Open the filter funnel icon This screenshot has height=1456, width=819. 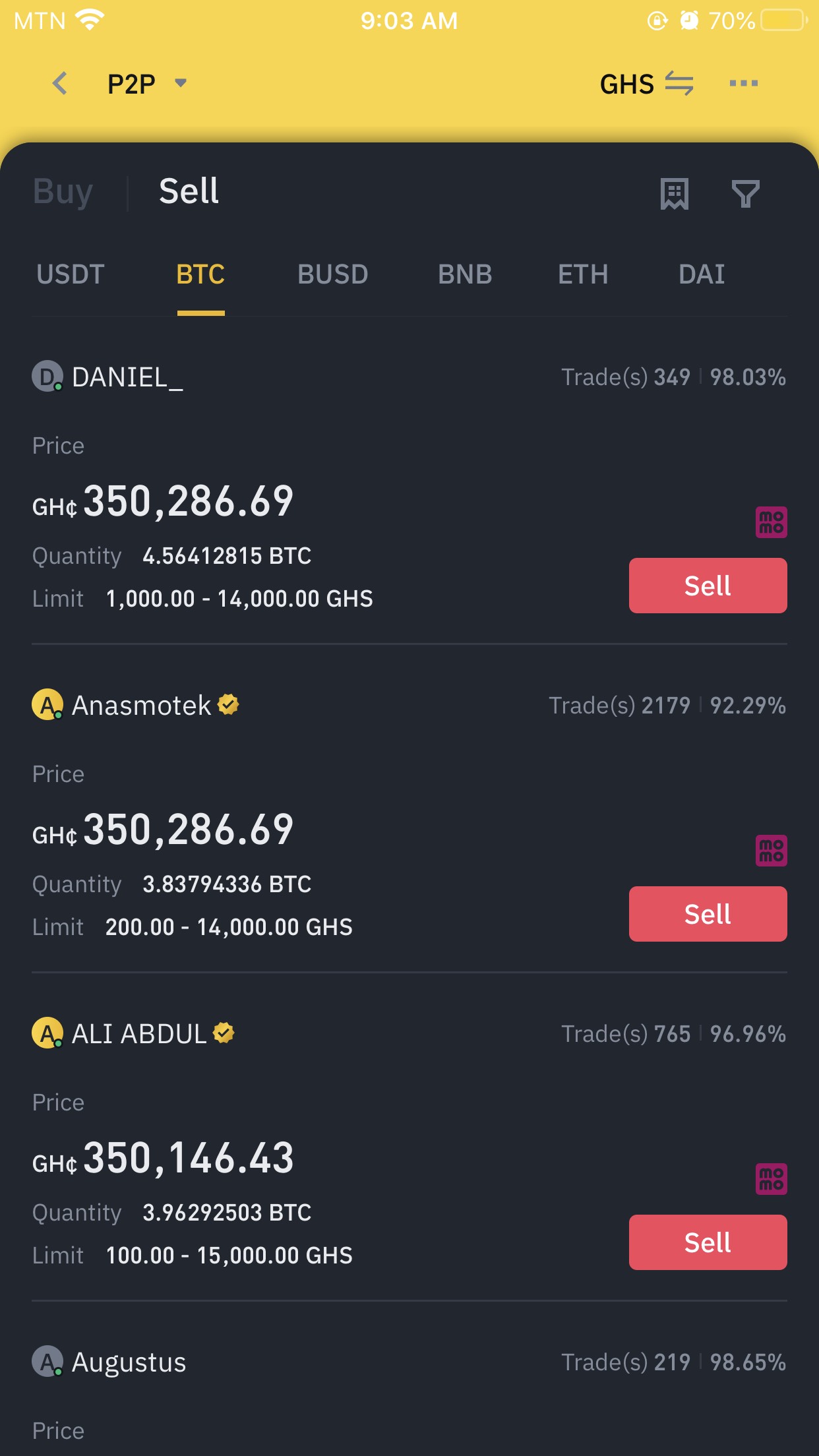tap(746, 194)
